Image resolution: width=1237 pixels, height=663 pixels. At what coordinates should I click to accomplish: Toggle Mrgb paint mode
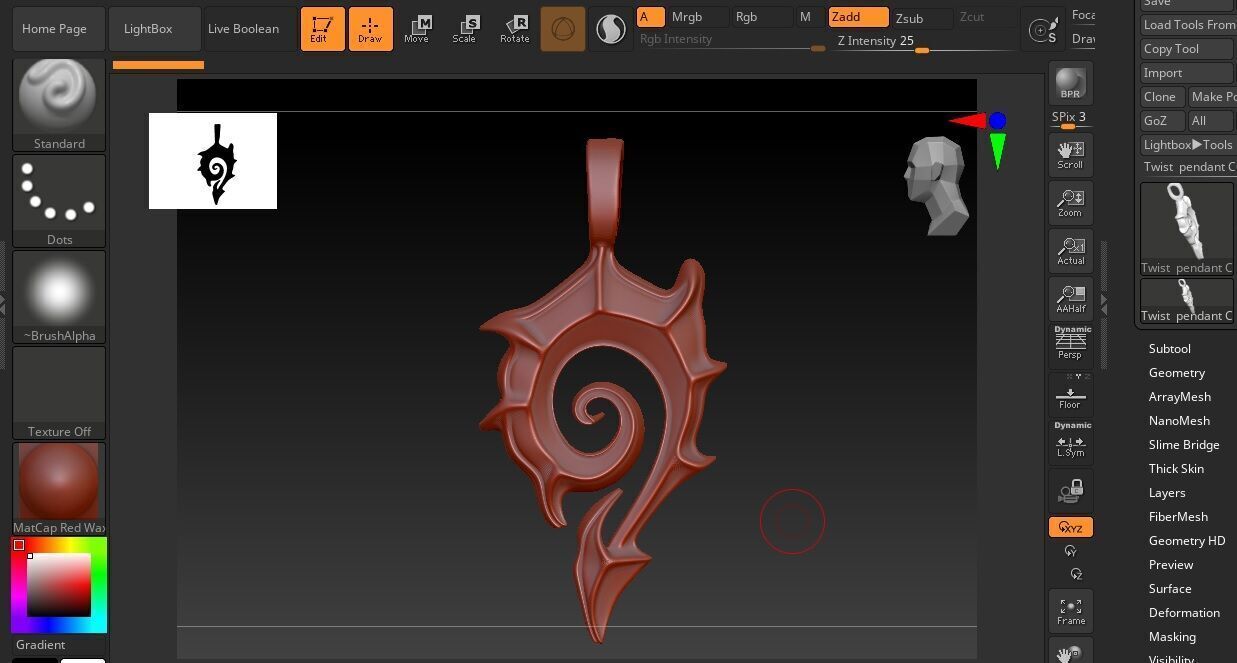pyautogui.click(x=695, y=17)
